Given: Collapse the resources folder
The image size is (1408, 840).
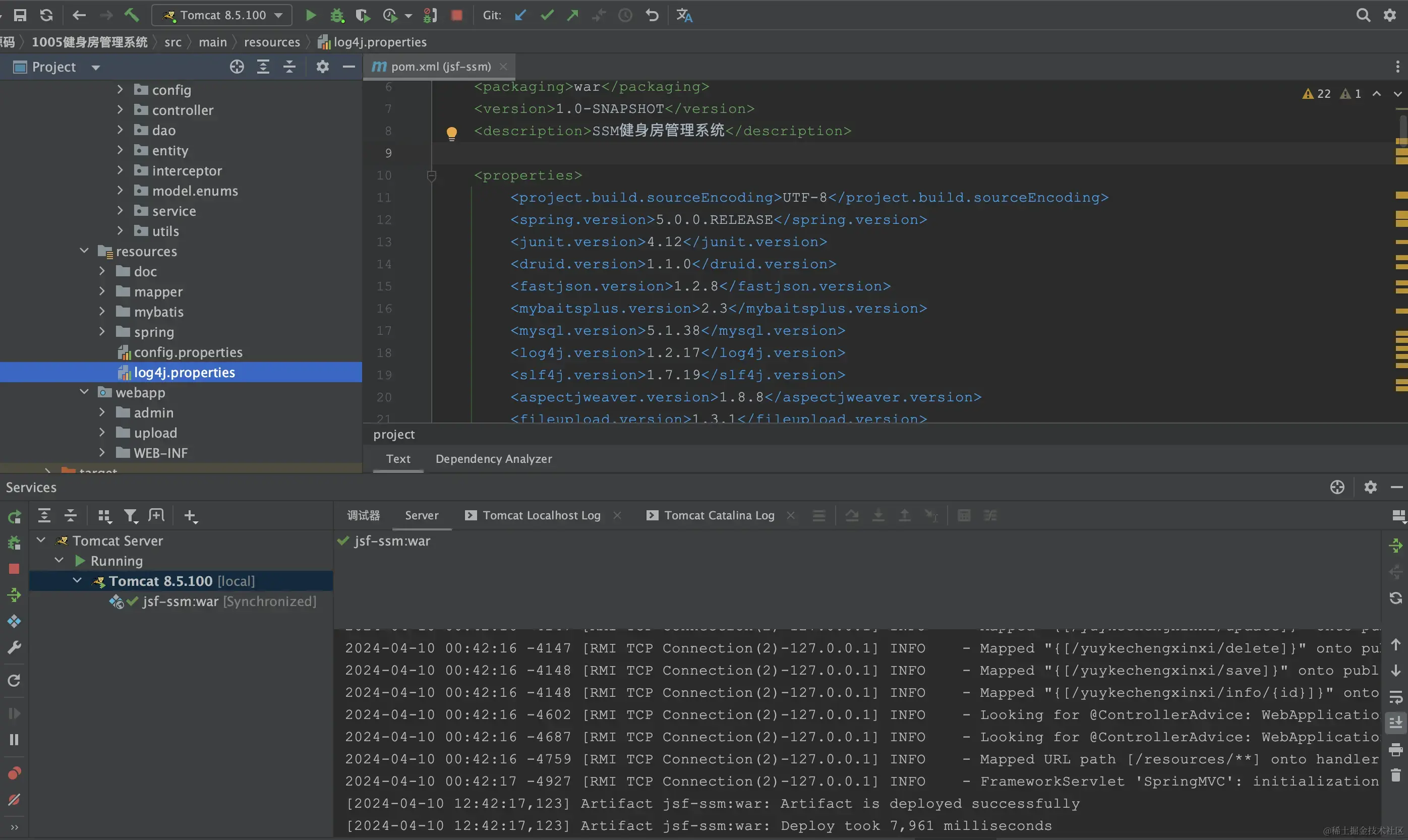Looking at the screenshot, I should pyautogui.click(x=84, y=251).
